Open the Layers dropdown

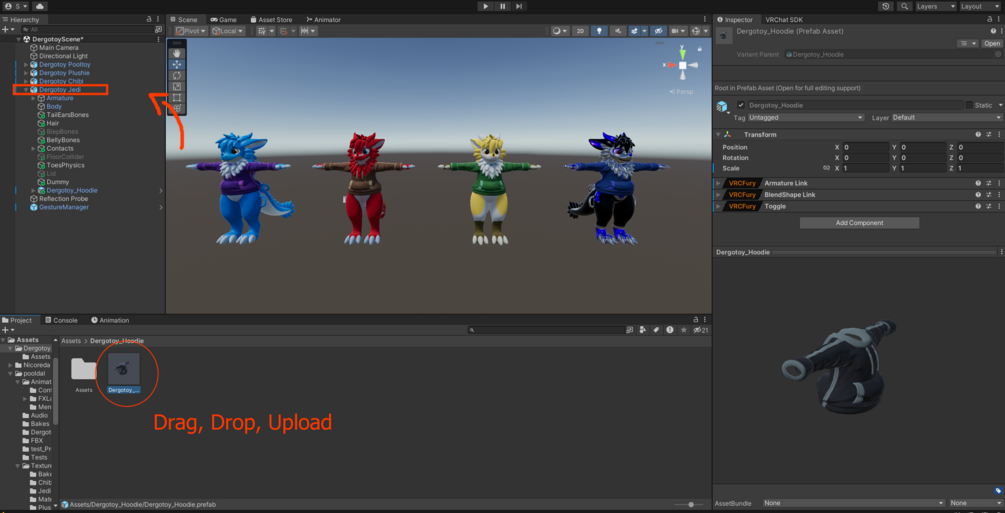[x=936, y=6]
